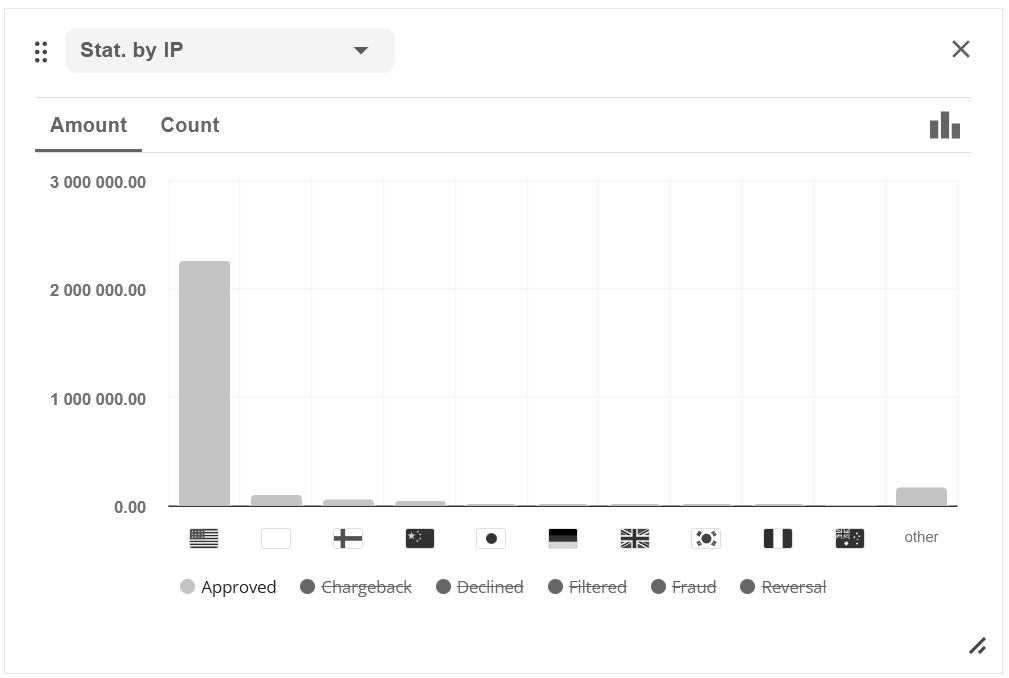The height and width of the screenshot is (678, 1009).
Task: Click the United States flag icon
Action: pos(204,538)
